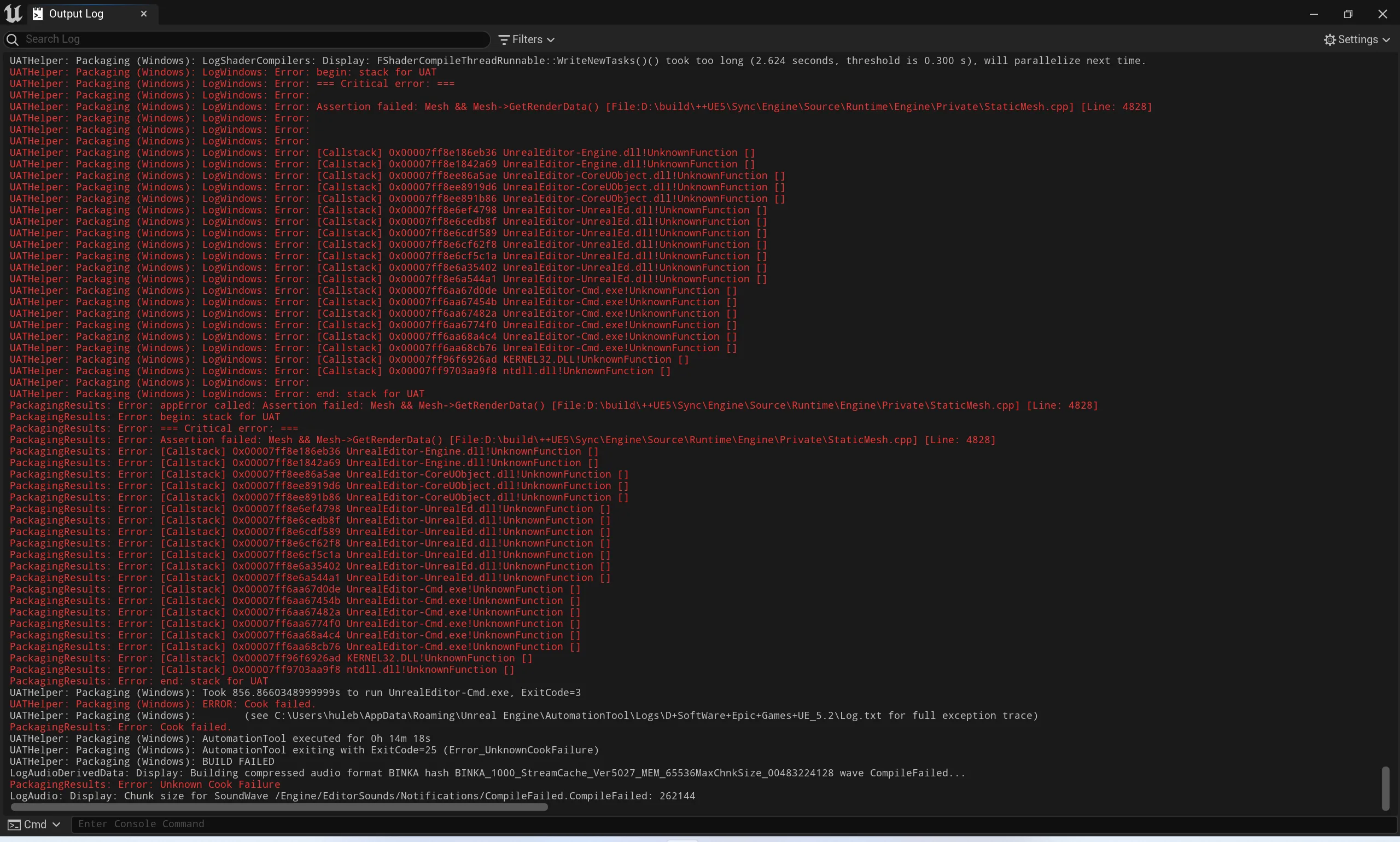Viewport: 1400px width, 842px height.
Task: Close the Output Log tab
Action: click(144, 14)
